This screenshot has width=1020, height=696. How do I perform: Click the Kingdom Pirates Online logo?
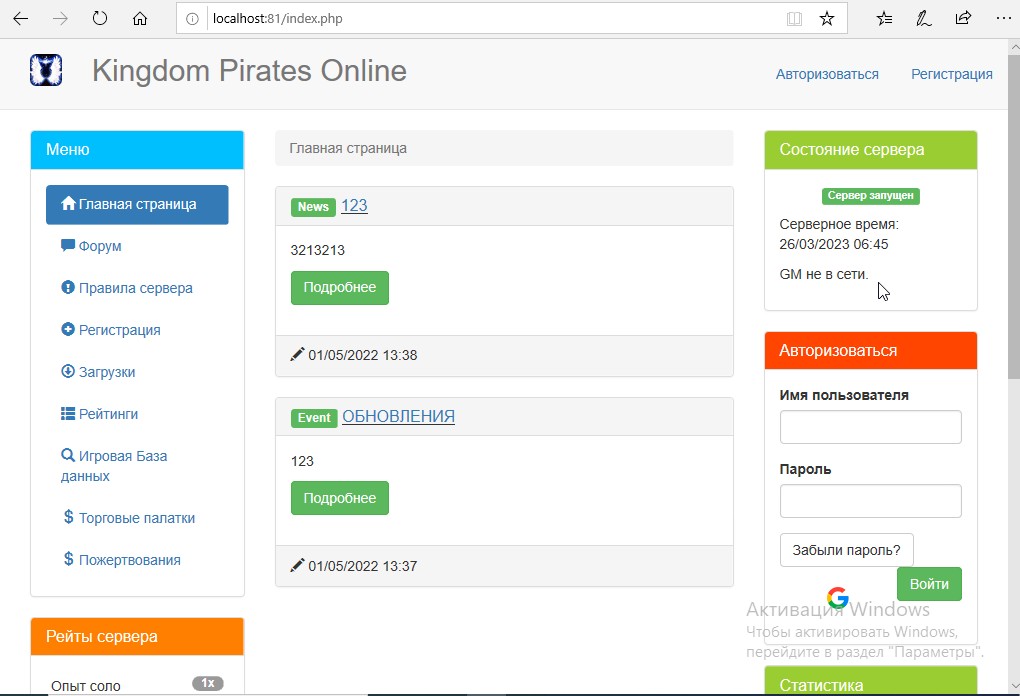click(x=46, y=71)
